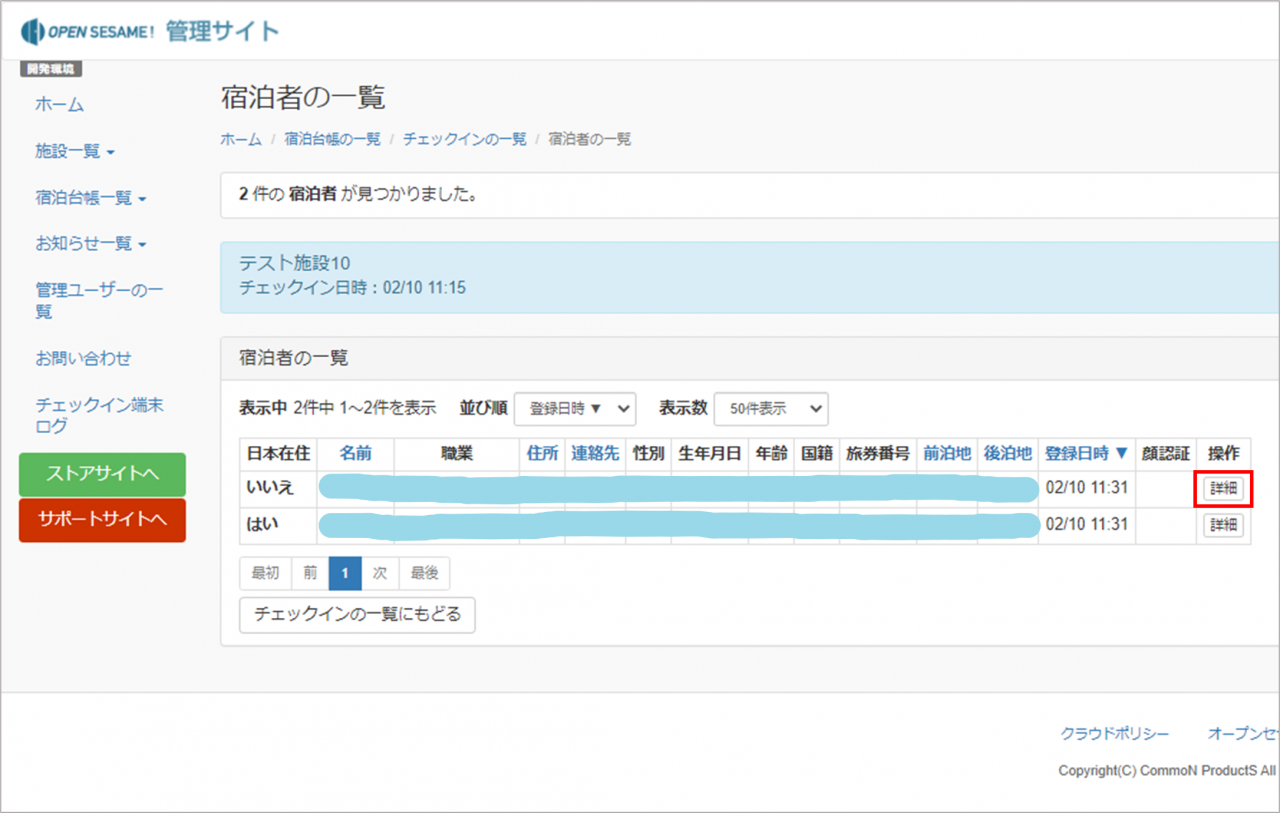This screenshot has height=813, width=1280.
Task: Expand the 施設一覧 sidebar dropdown
Action: (x=75, y=151)
